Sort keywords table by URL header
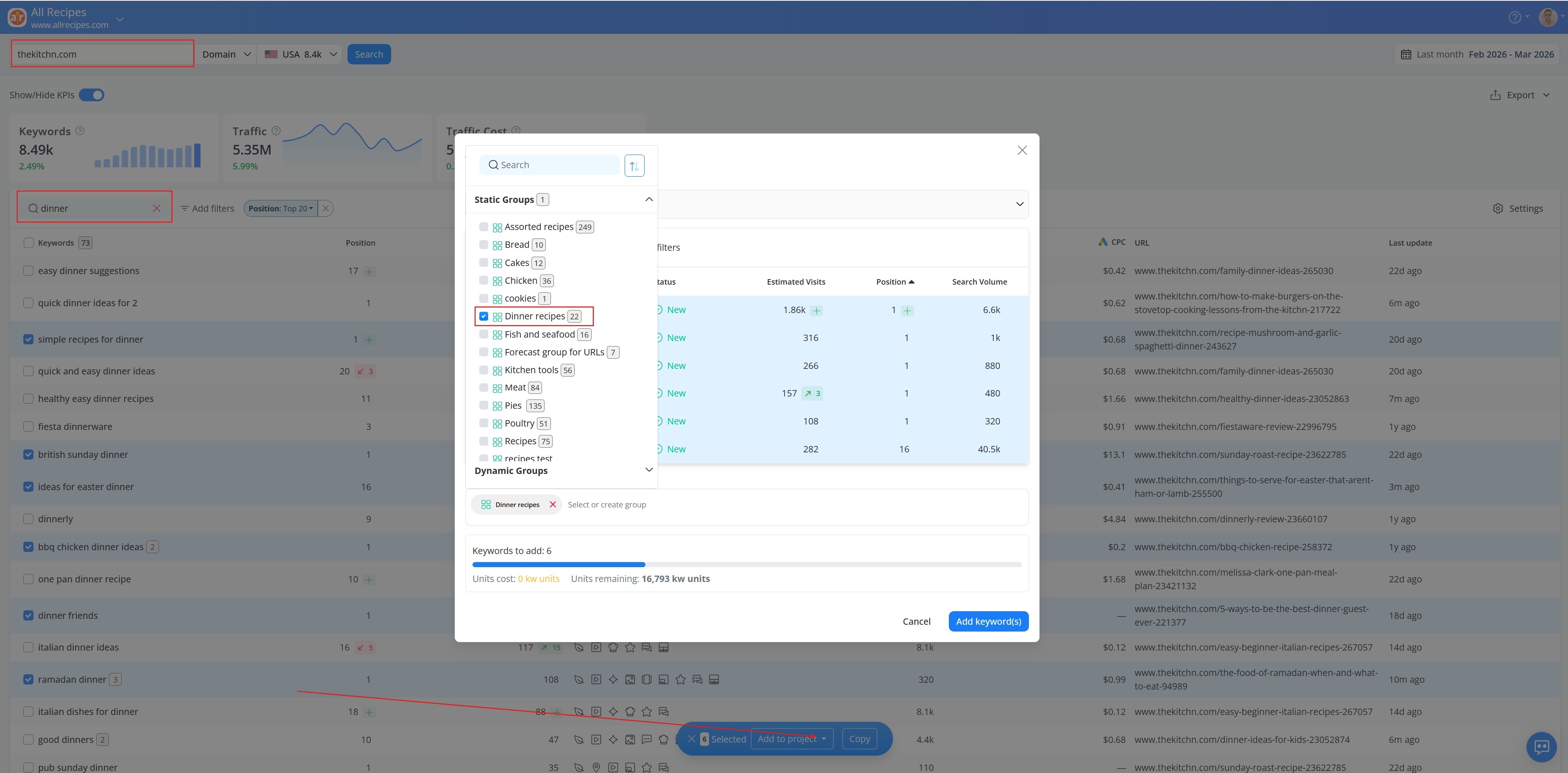The image size is (1568, 773). pos(1141,243)
